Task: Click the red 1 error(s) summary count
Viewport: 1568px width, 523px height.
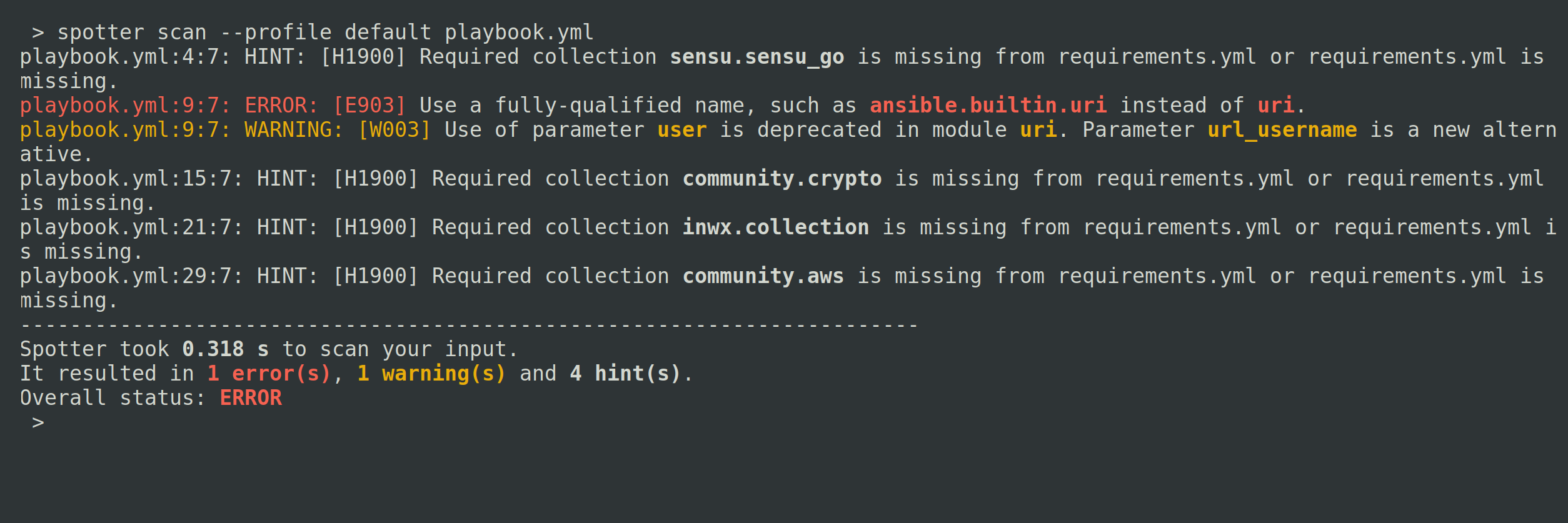Action: click(x=269, y=374)
